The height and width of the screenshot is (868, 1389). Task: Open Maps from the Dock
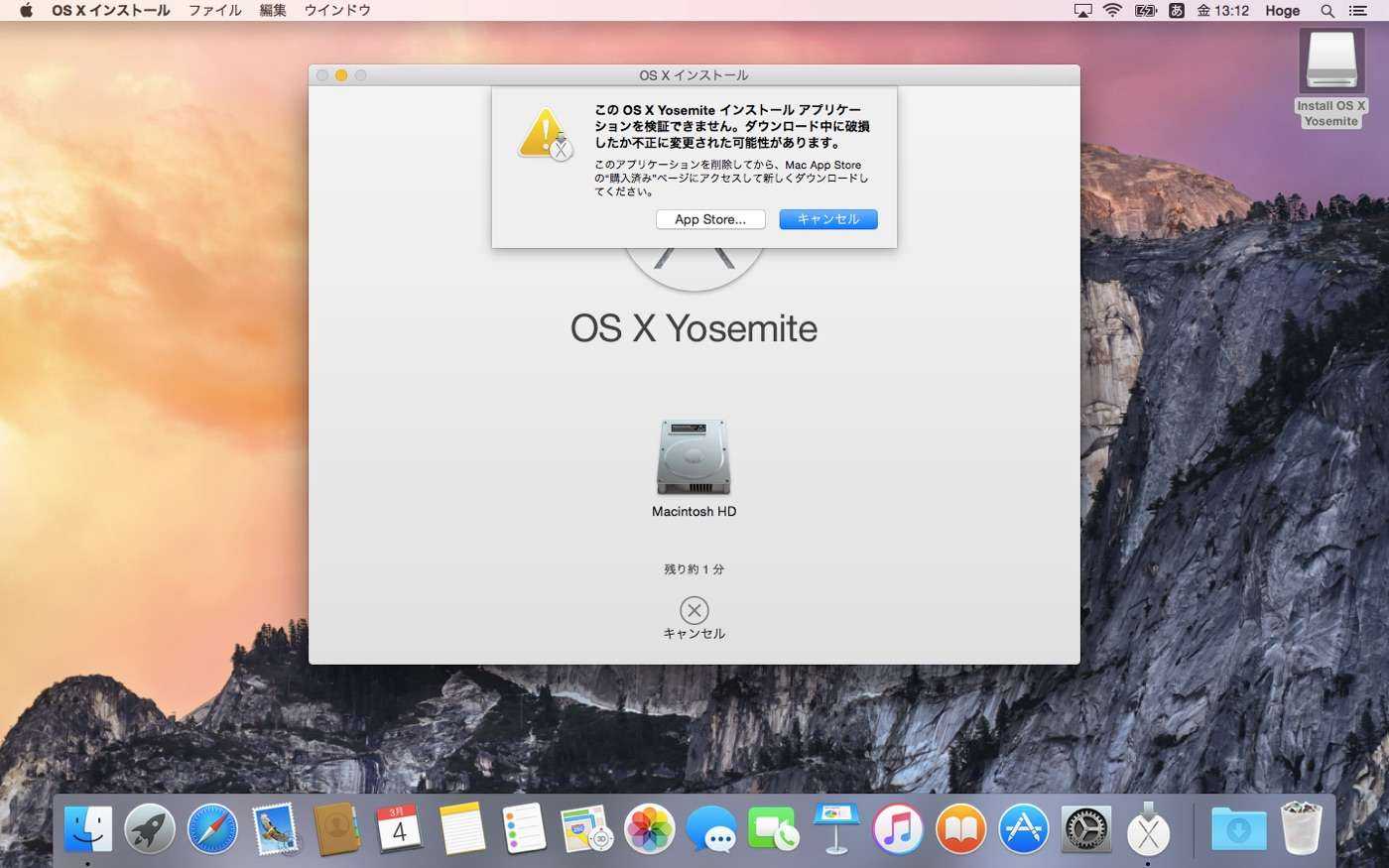click(x=587, y=829)
